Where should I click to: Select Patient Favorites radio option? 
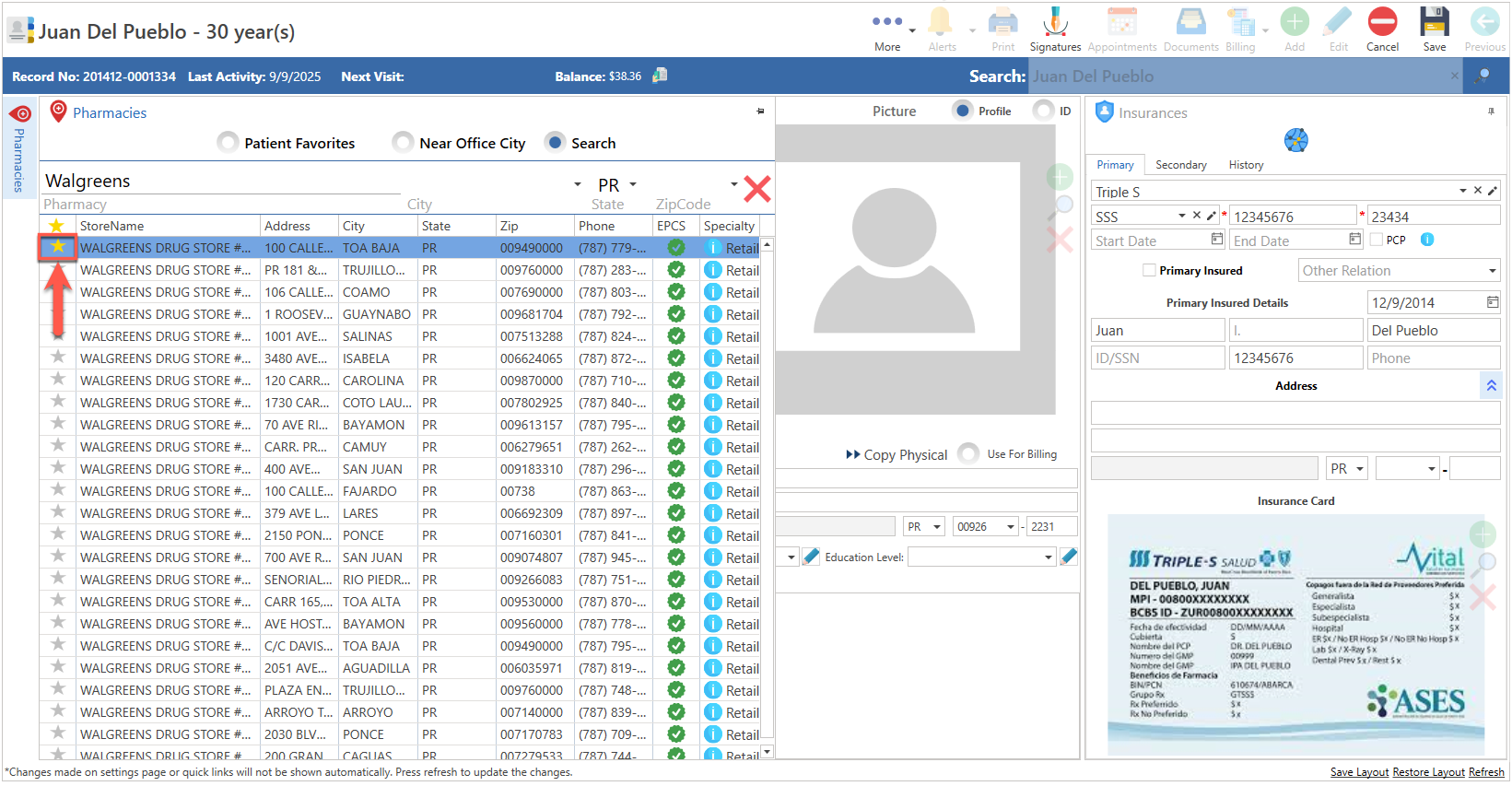(x=228, y=142)
